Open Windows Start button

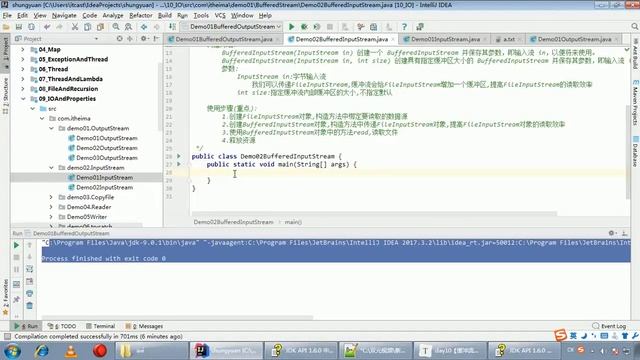pos(12,351)
